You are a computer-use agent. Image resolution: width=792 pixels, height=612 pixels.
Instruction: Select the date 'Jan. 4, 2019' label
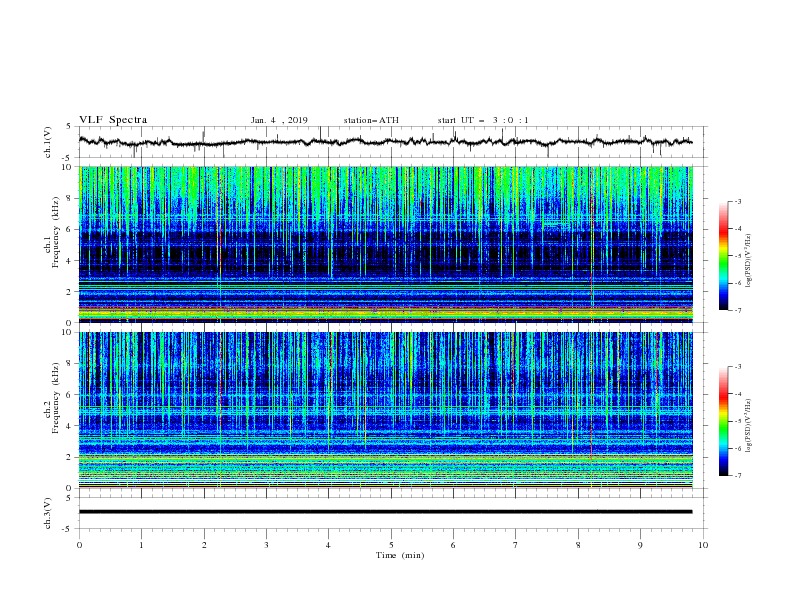(x=279, y=120)
